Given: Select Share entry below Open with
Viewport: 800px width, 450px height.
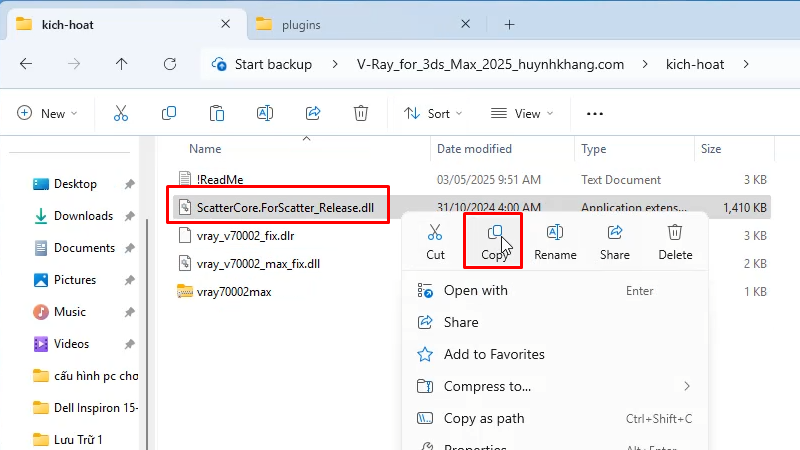Looking at the screenshot, I should (x=555, y=322).
